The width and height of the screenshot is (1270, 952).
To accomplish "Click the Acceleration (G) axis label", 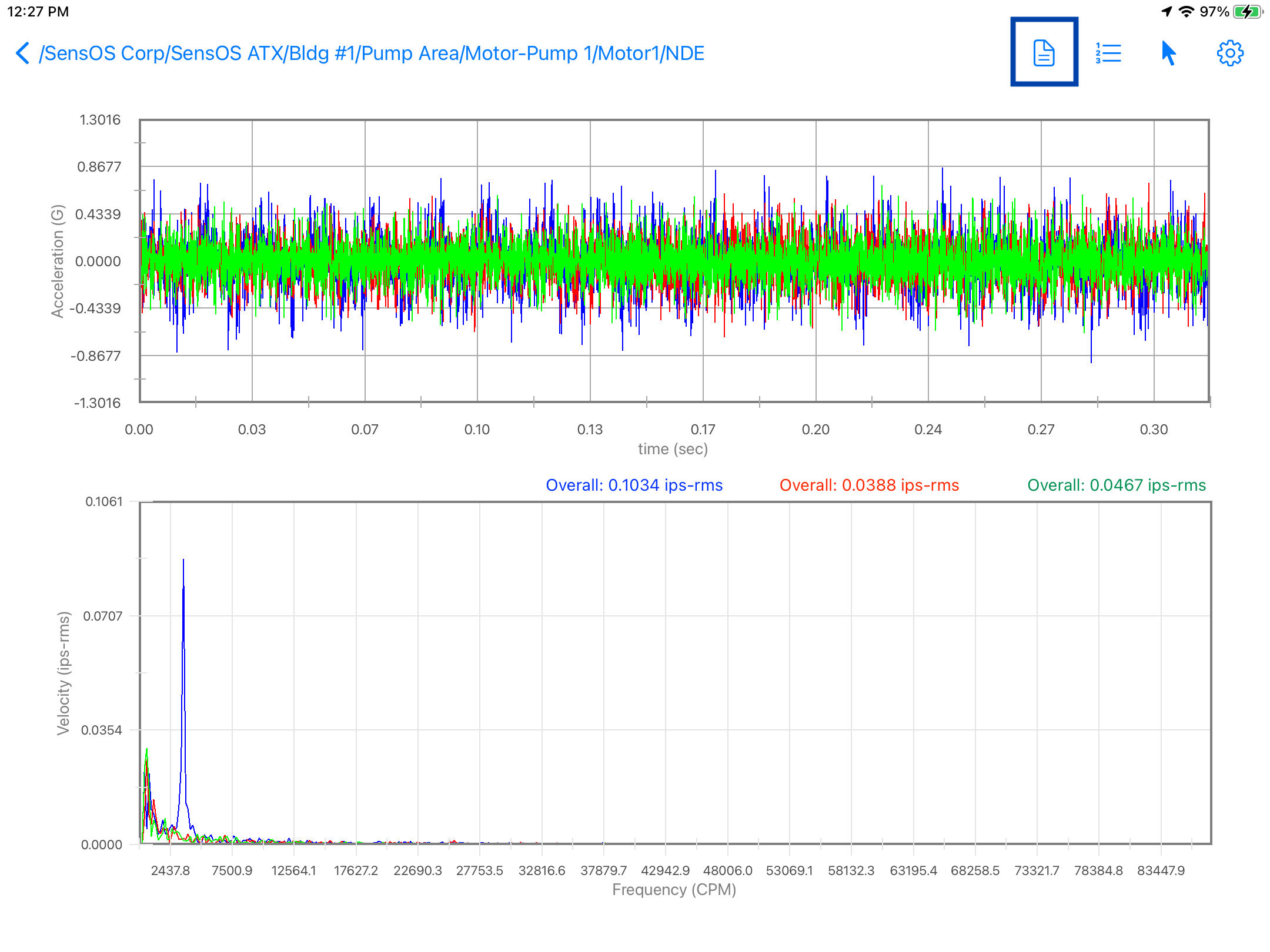I will [57, 262].
